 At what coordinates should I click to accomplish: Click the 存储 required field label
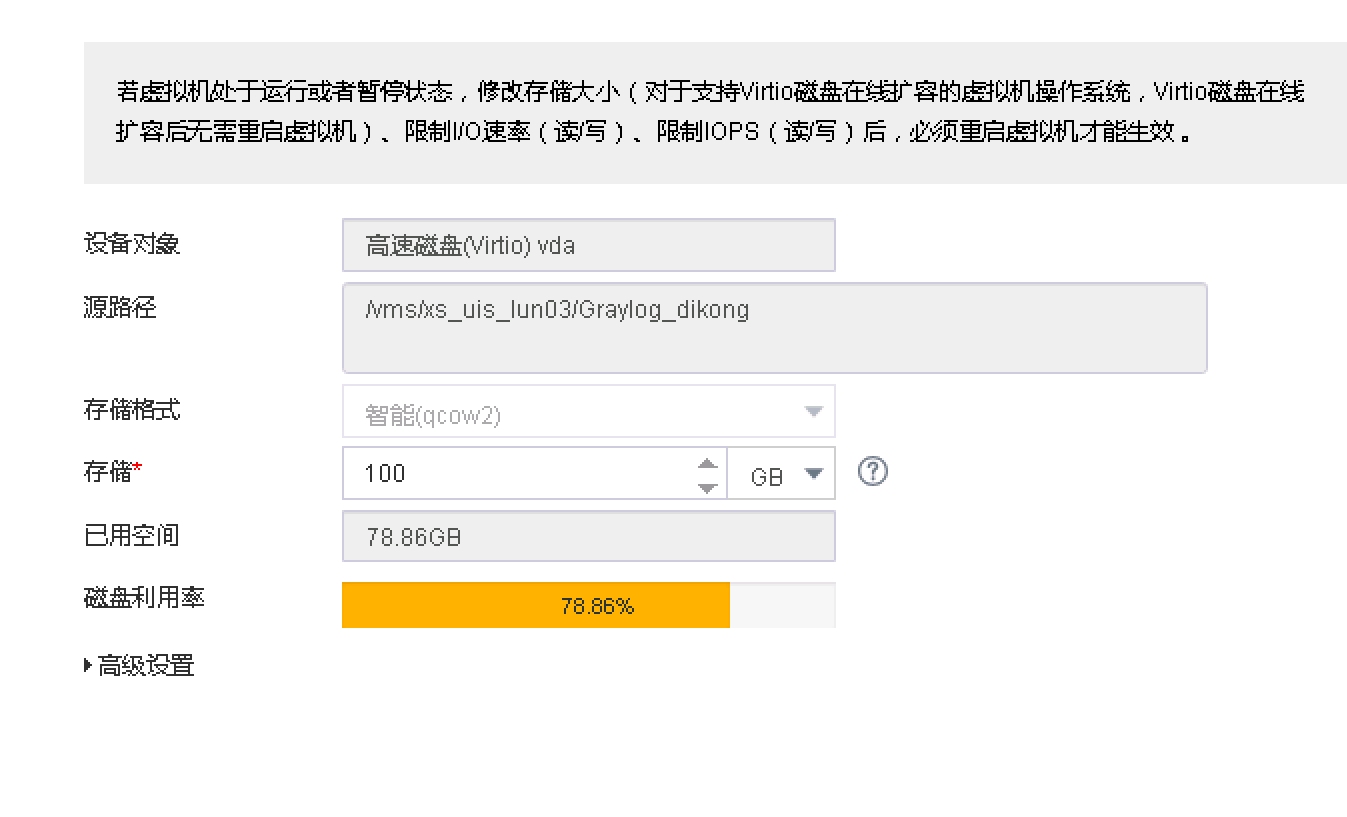[x=107, y=472]
